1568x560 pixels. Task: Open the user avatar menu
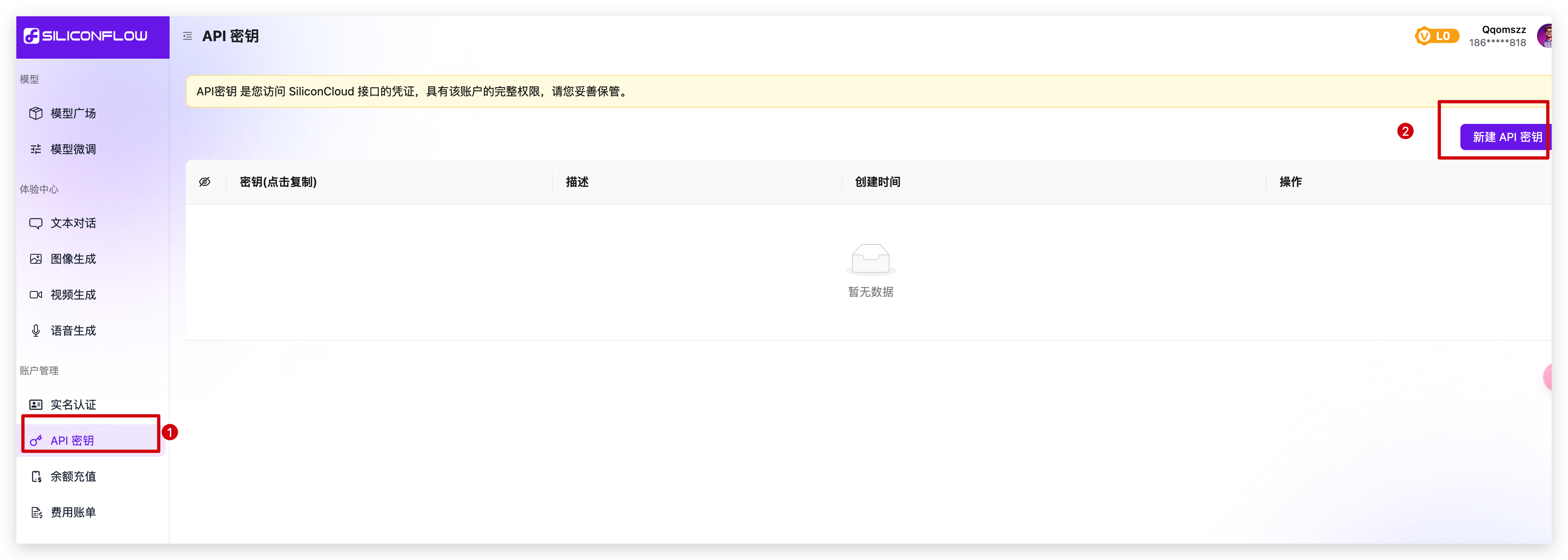click(1545, 36)
